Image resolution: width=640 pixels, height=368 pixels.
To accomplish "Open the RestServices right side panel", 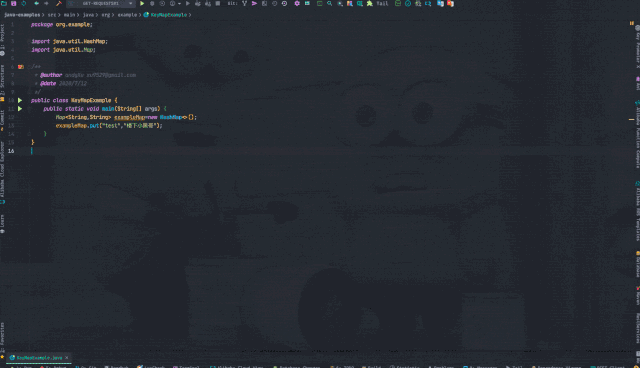I will tap(637, 329).
